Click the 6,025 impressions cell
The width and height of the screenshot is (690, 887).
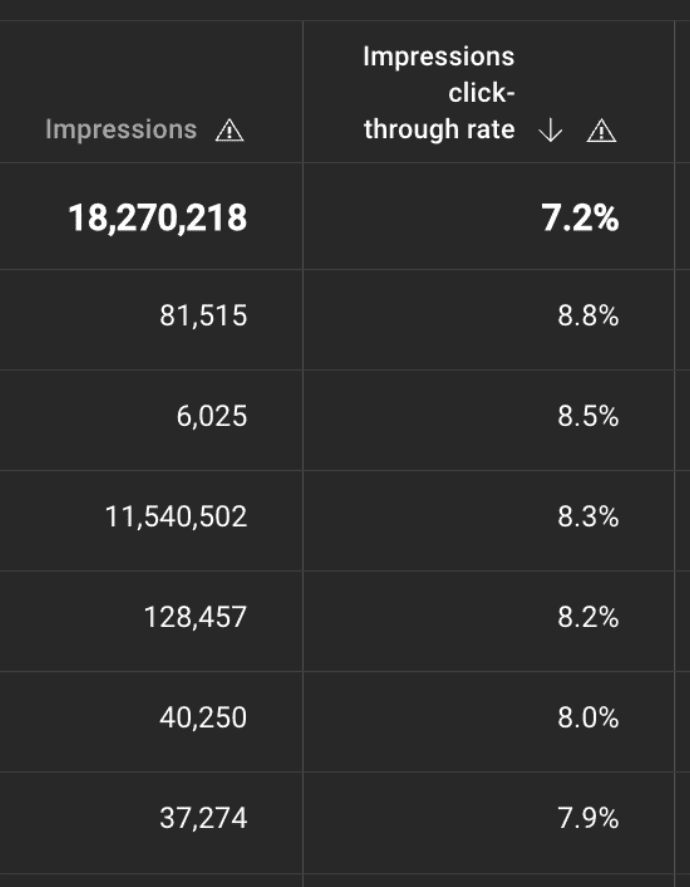[211, 417]
